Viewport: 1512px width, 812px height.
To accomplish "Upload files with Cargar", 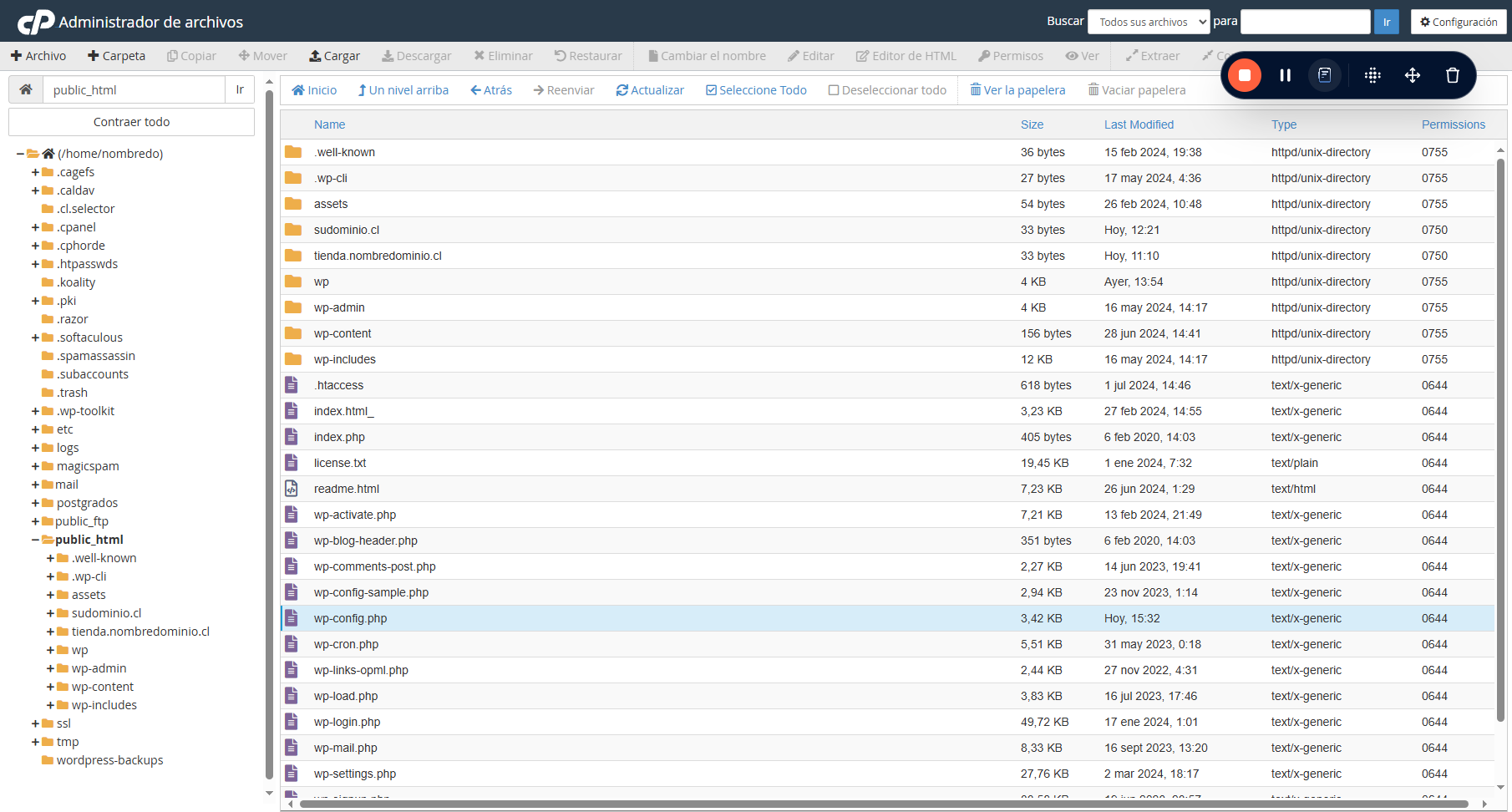I will tap(334, 56).
